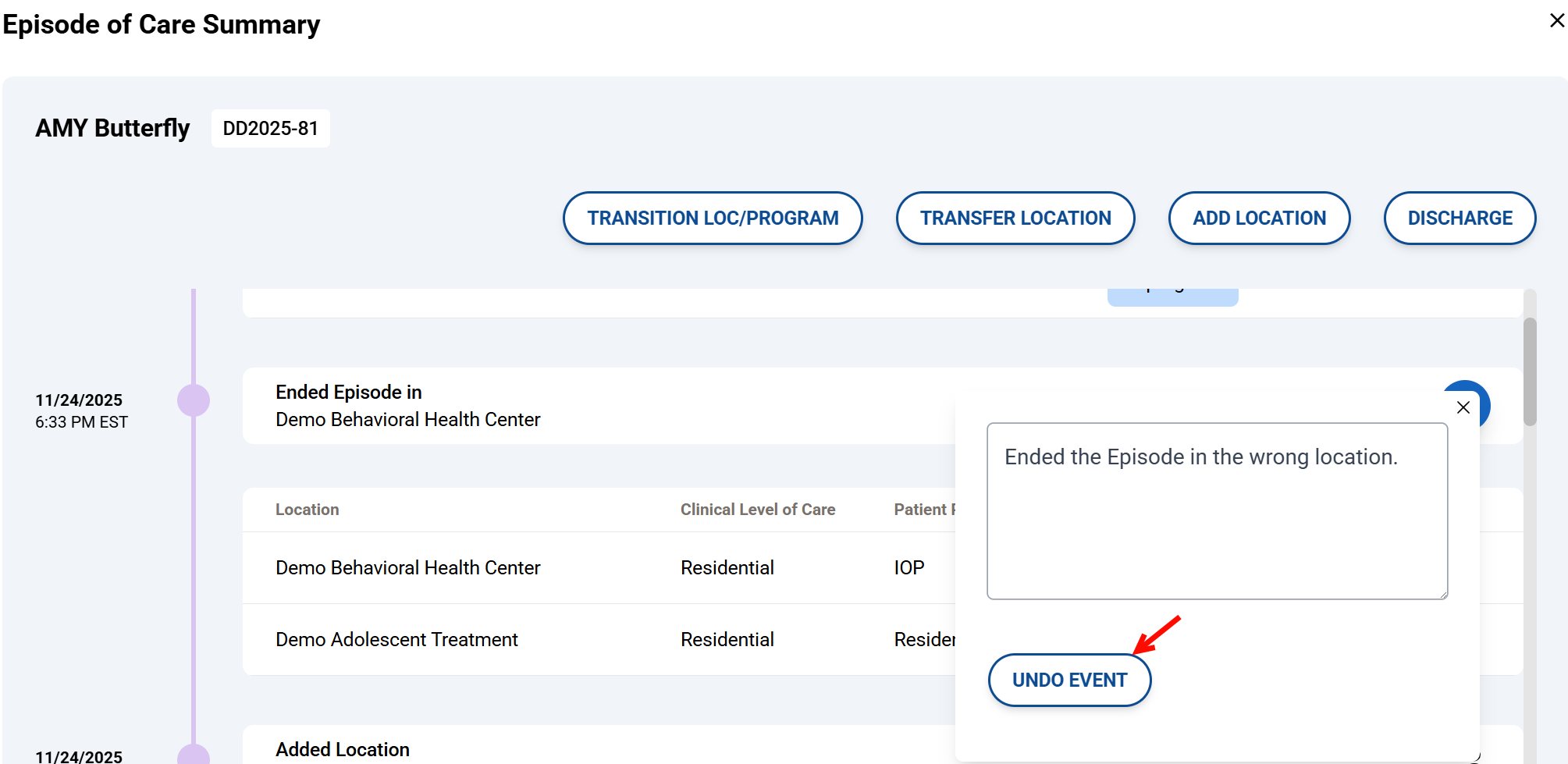Click the partially visible bottom timeline marker
Viewport: 1568px width, 764px height.
(x=194, y=755)
